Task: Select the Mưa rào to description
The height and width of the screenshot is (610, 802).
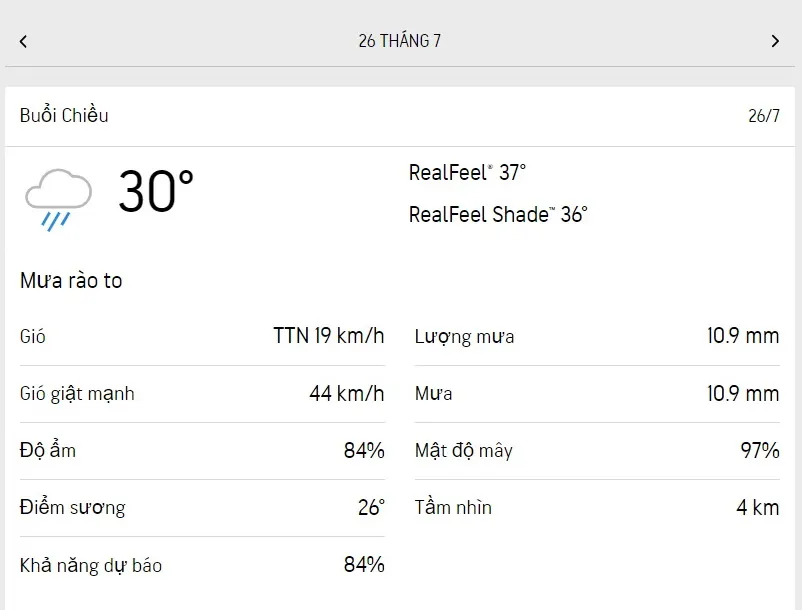Action: [71, 281]
